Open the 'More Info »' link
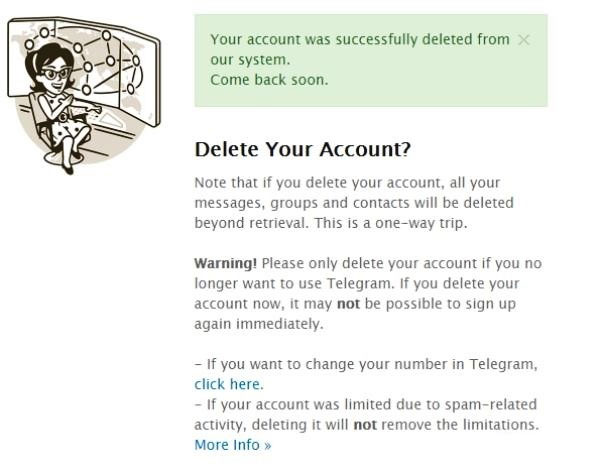The image size is (600, 471). [233, 445]
